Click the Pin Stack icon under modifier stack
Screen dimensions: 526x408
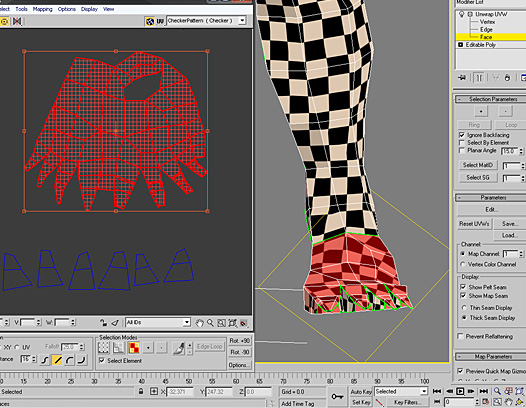click(x=462, y=78)
